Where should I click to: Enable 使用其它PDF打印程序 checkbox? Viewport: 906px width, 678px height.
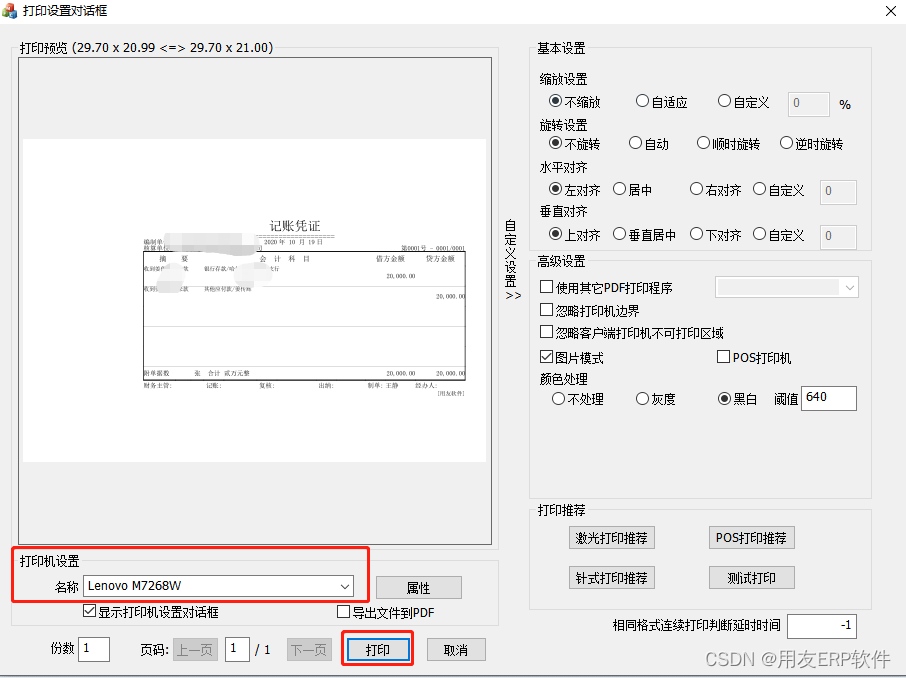click(x=547, y=287)
